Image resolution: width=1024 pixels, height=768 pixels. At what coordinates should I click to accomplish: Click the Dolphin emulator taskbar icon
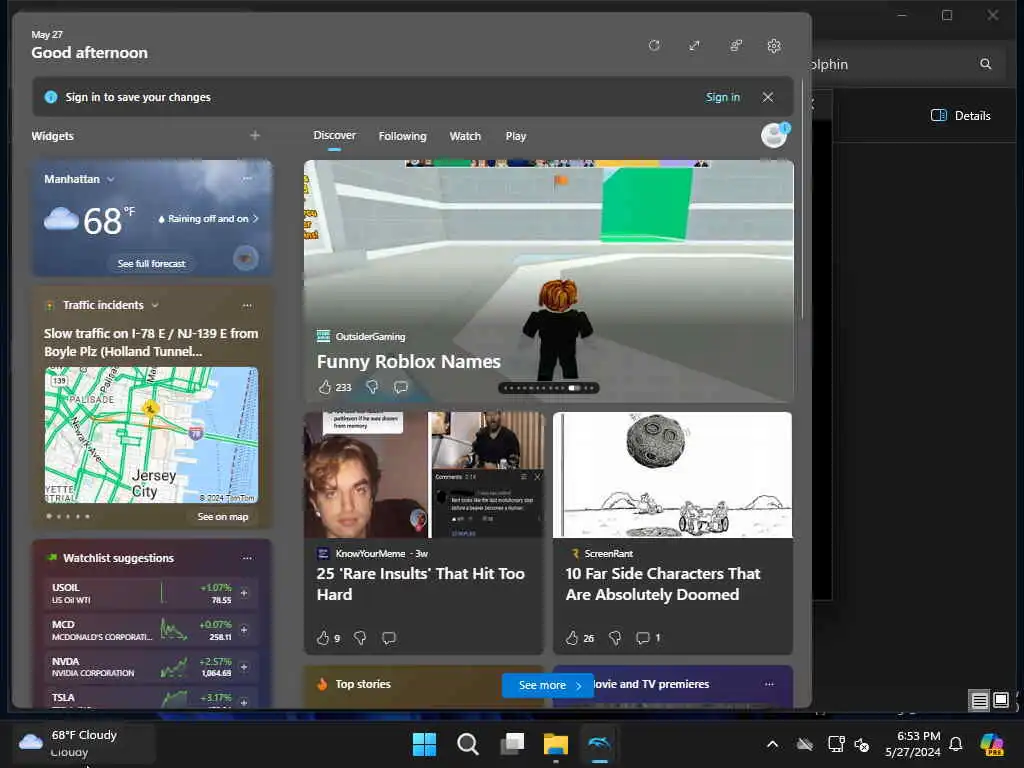[600, 743]
